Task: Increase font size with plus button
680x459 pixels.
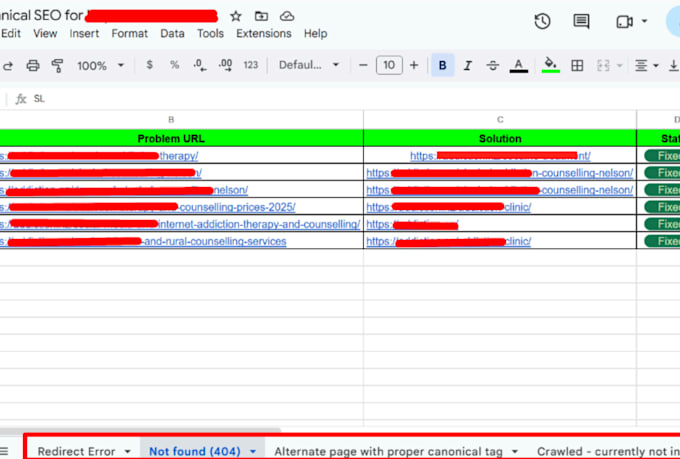Action: click(414, 66)
